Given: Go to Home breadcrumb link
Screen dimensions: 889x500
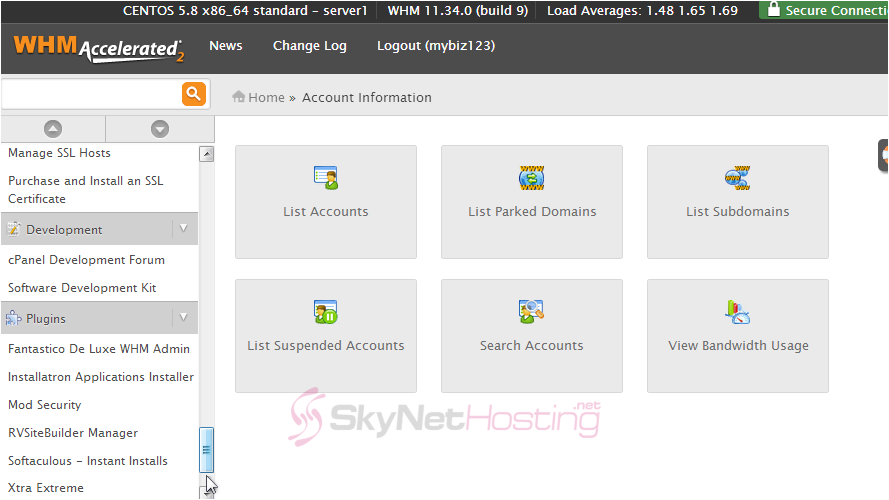Looking at the screenshot, I should tap(266, 98).
